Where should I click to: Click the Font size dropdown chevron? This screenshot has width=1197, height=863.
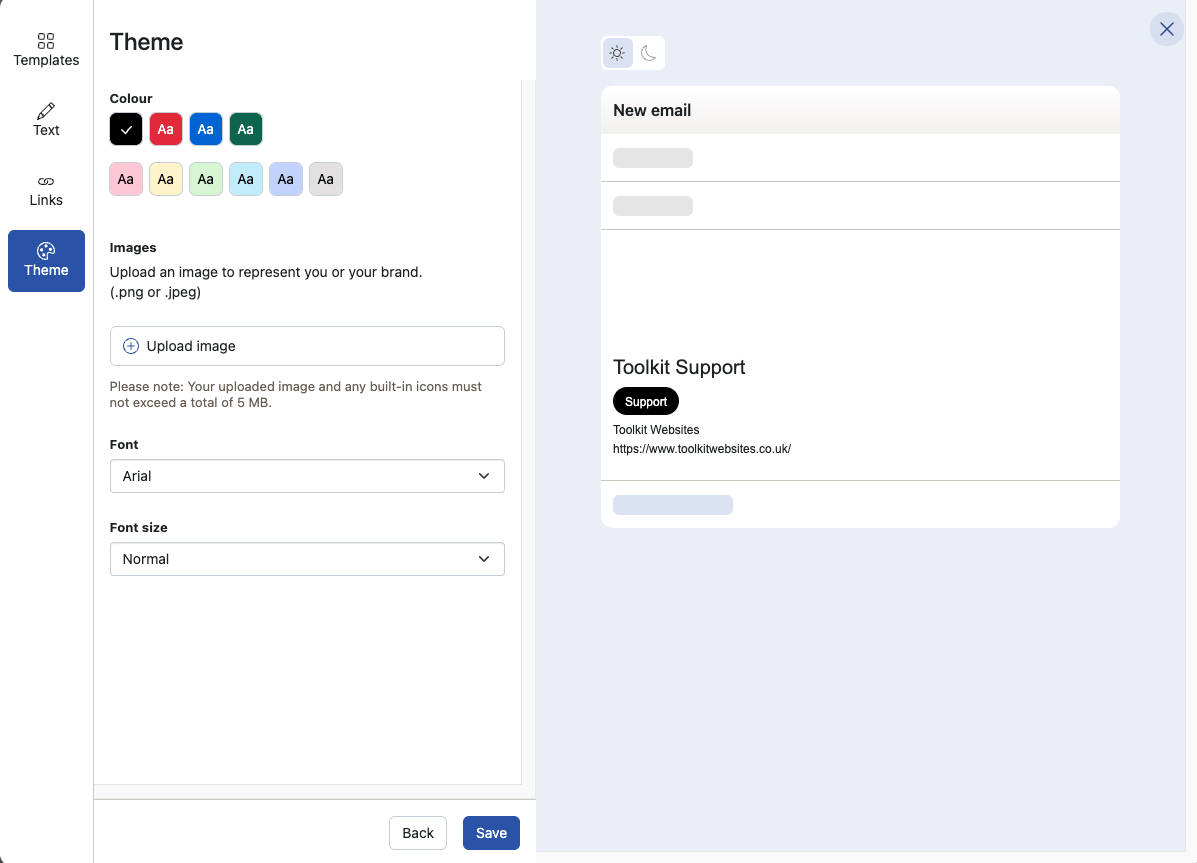pyautogui.click(x=484, y=559)
